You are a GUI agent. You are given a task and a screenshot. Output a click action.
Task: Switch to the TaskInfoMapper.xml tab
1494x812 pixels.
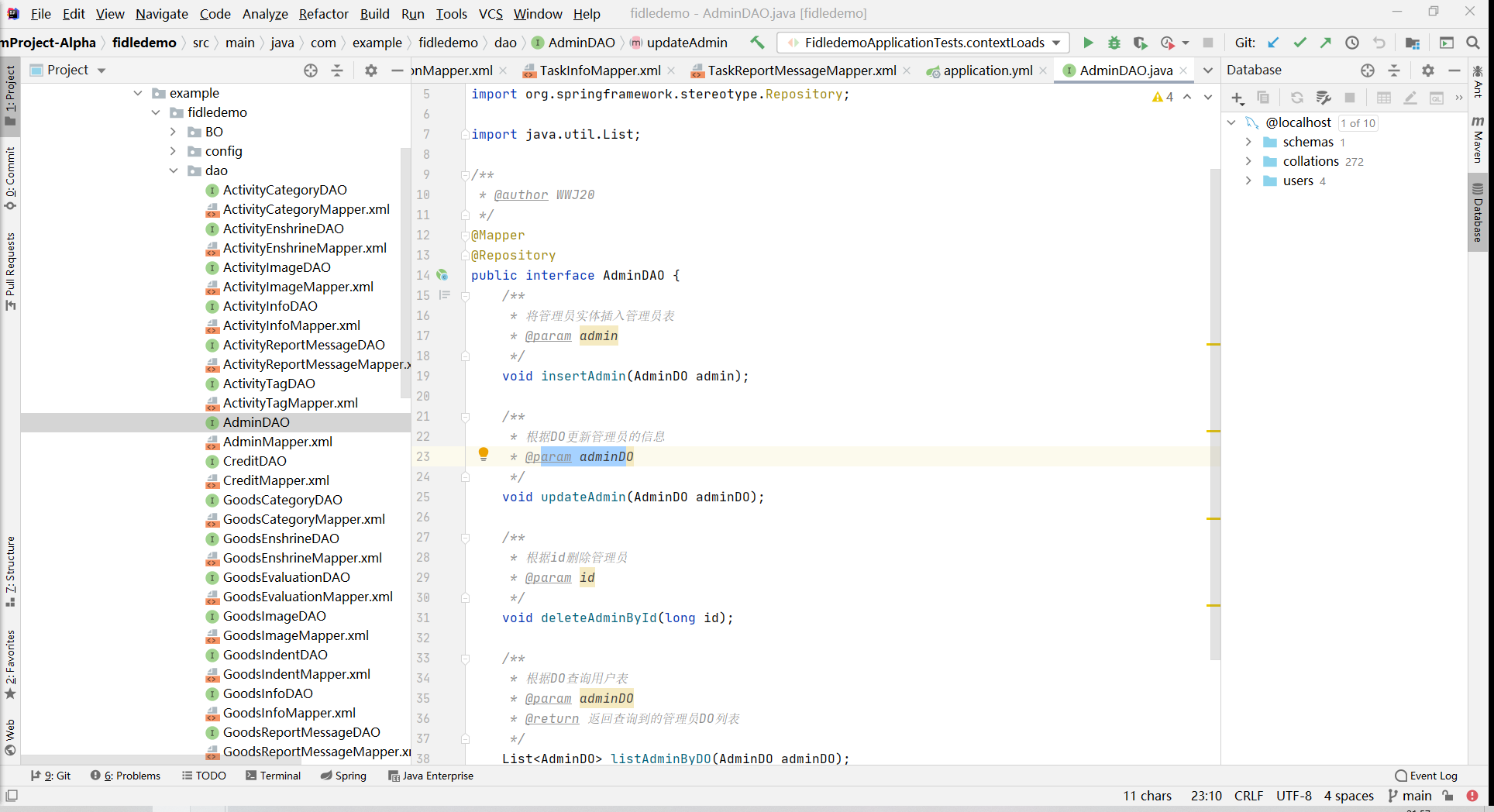[x=600, y=71]
